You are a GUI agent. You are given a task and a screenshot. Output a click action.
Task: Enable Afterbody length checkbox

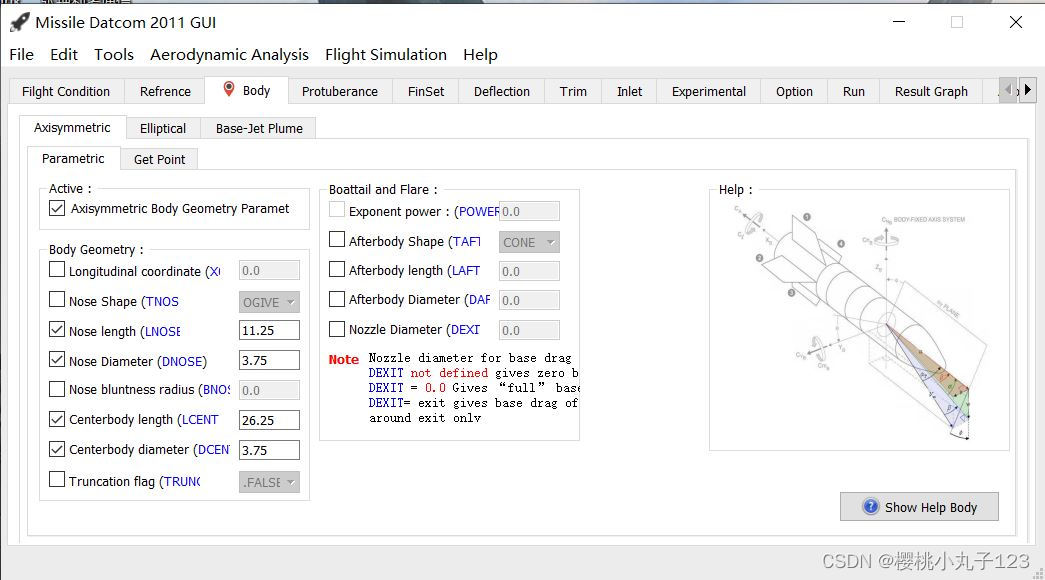[337, 269]
